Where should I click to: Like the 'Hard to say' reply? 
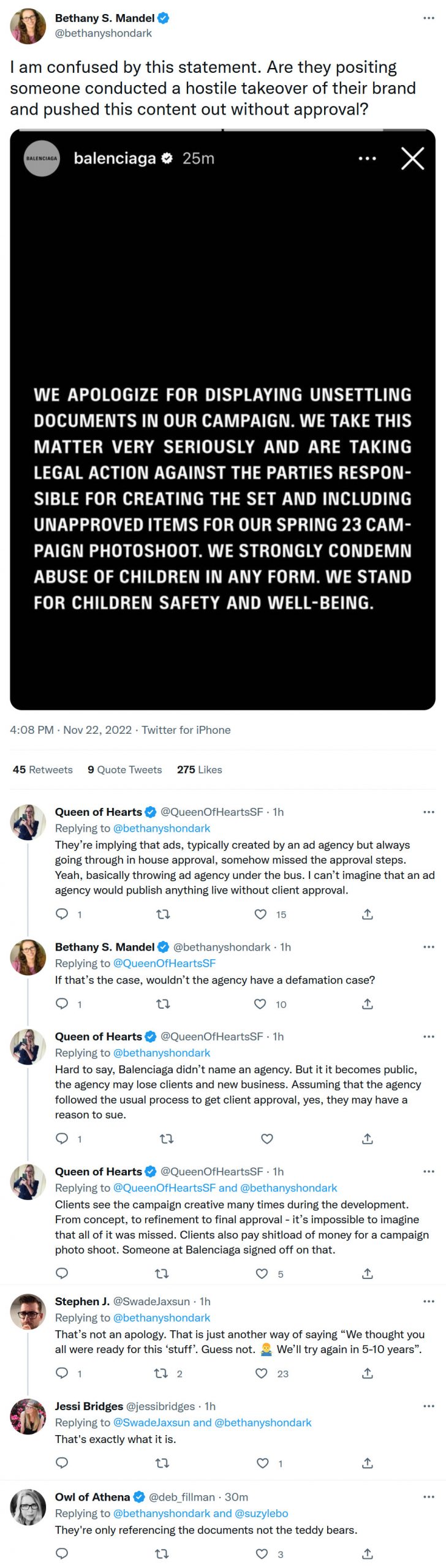click(x=267, y=1139)
